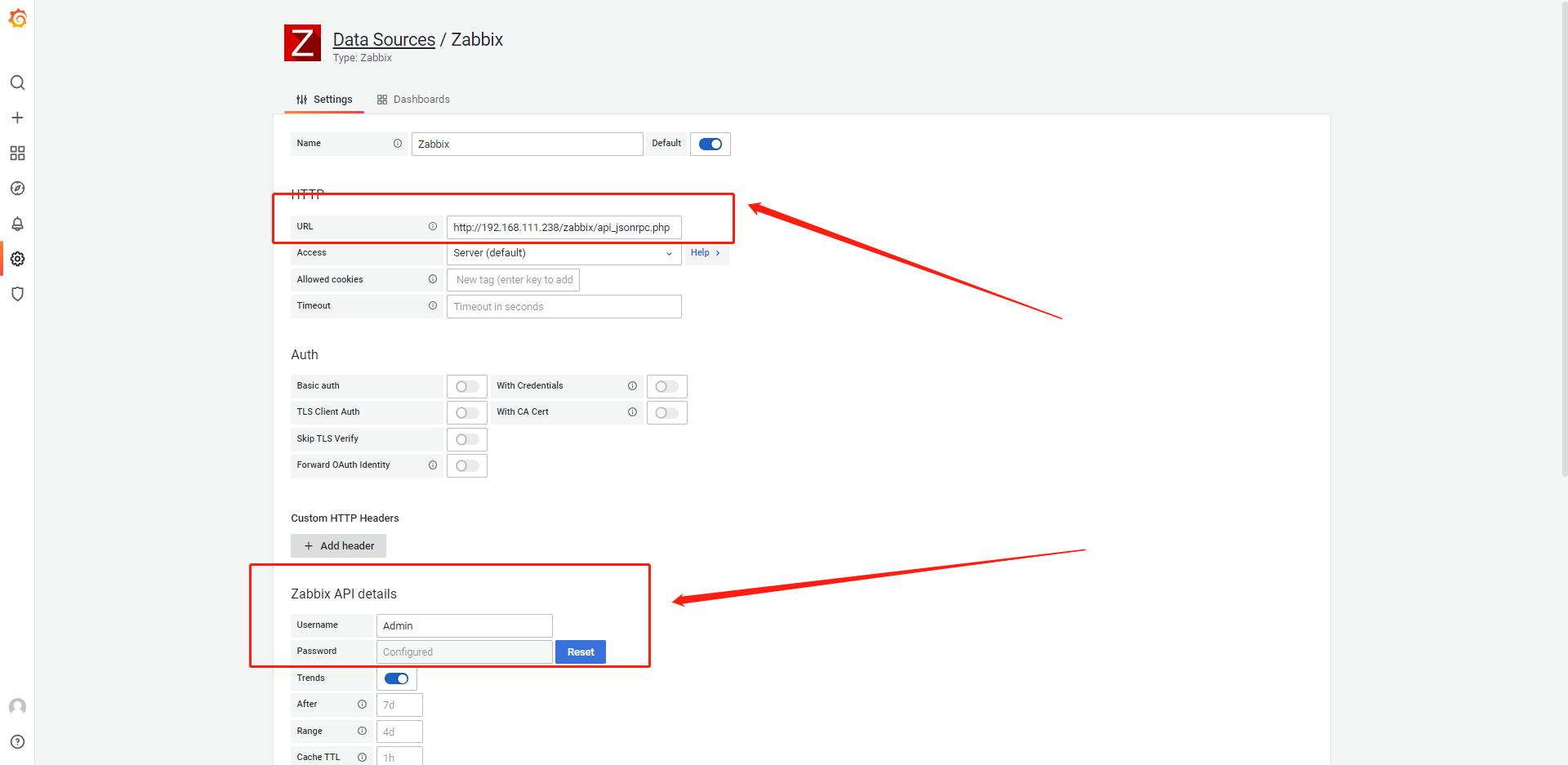Click the info icon beside With Credentials
This screenshot has width=1568, height=765.
pos(632,386)
